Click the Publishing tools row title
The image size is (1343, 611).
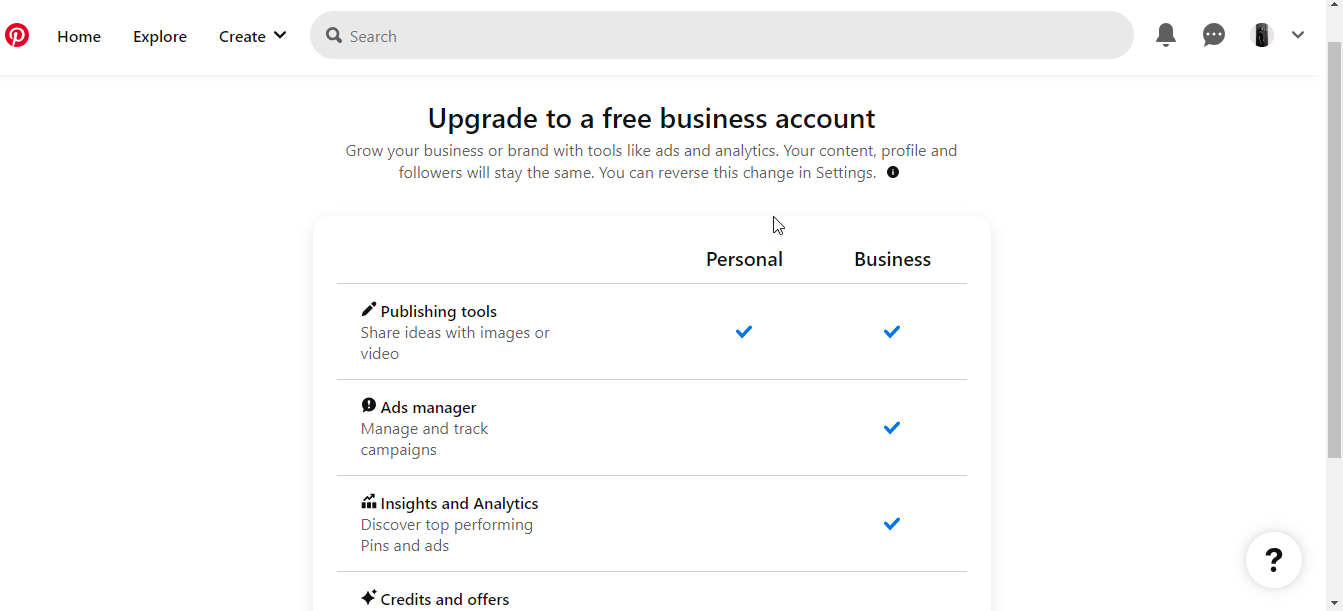[438, 311]
